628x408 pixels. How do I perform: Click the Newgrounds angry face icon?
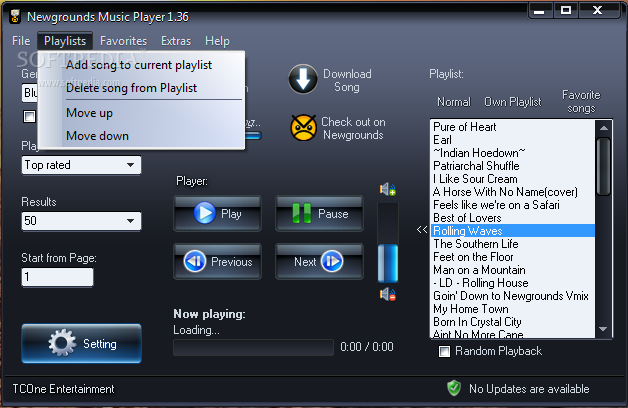pos(304,128)
